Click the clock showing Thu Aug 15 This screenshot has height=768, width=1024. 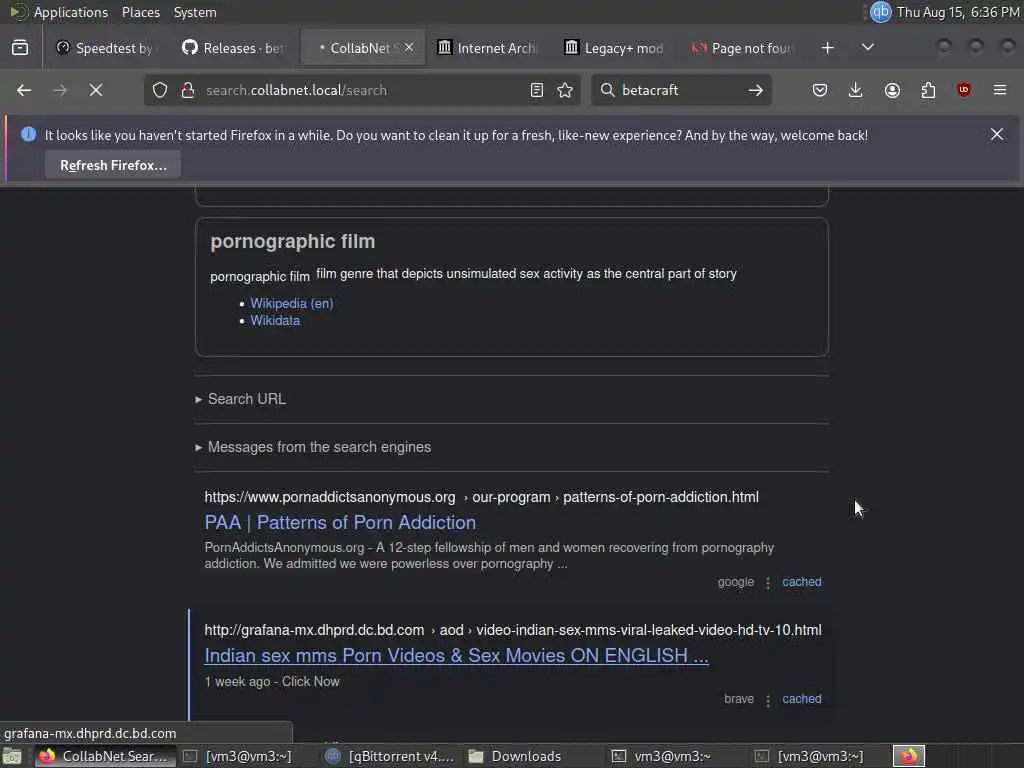(957, 12)
